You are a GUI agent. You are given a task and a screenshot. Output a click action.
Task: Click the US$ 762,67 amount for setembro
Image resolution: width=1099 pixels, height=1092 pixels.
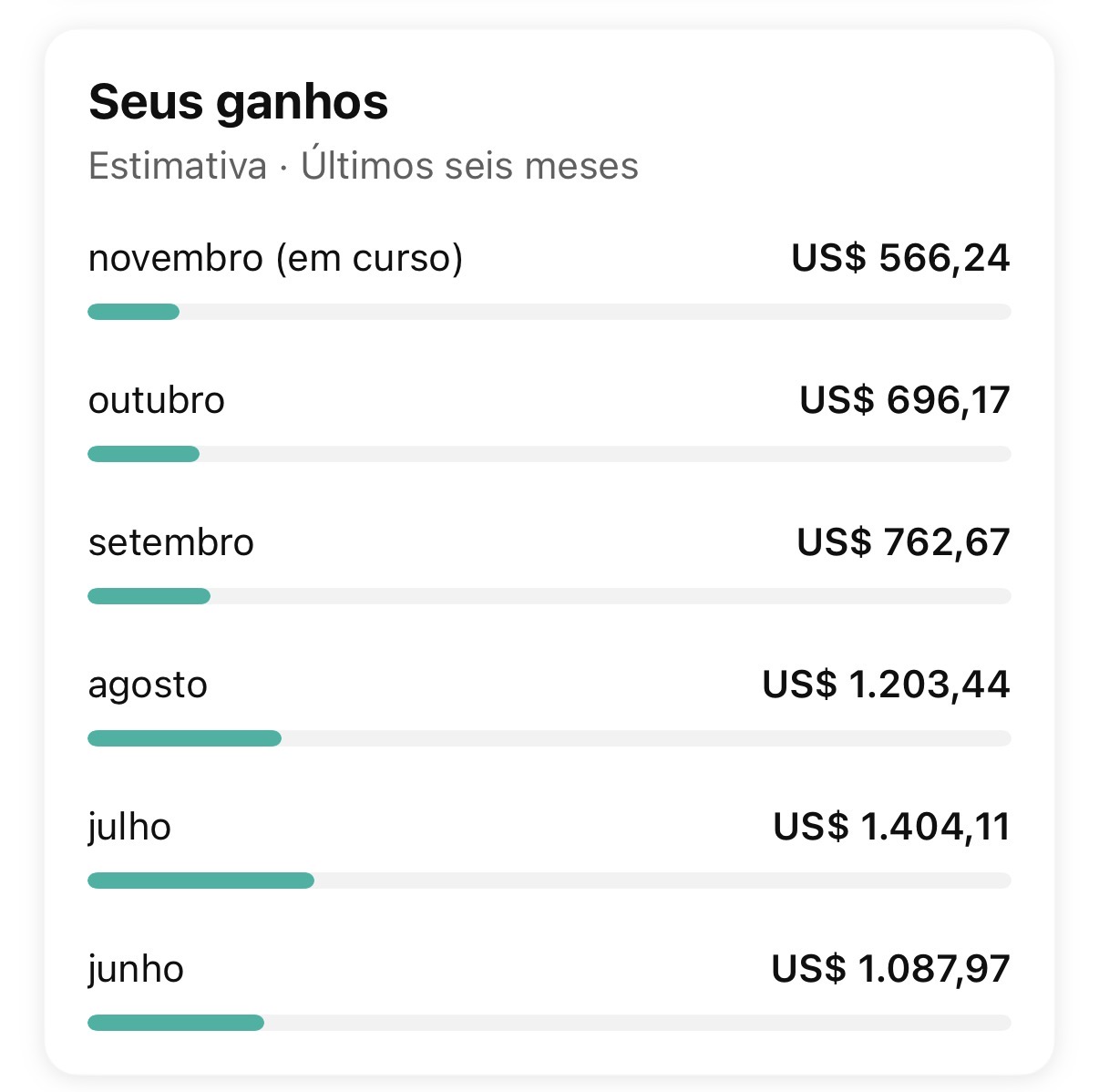click(903, 541)
